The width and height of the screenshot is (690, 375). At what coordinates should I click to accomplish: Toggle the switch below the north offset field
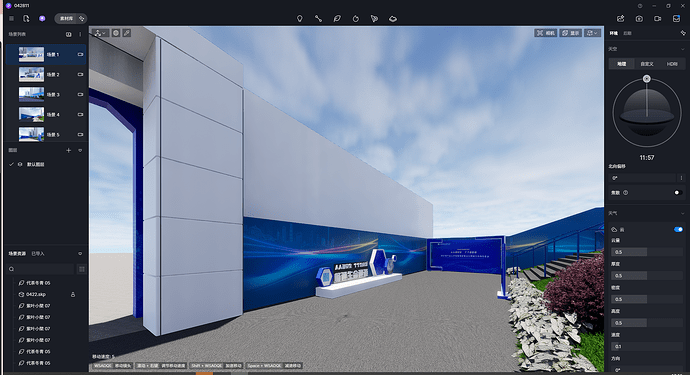678,192
